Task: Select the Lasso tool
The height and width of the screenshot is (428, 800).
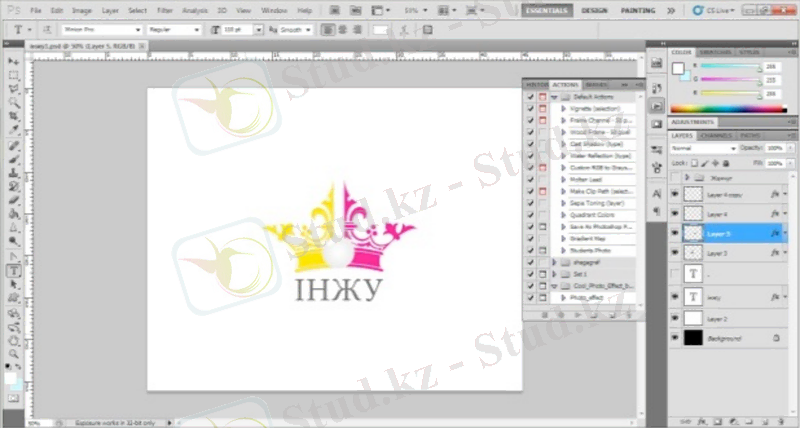Action: 14,89
